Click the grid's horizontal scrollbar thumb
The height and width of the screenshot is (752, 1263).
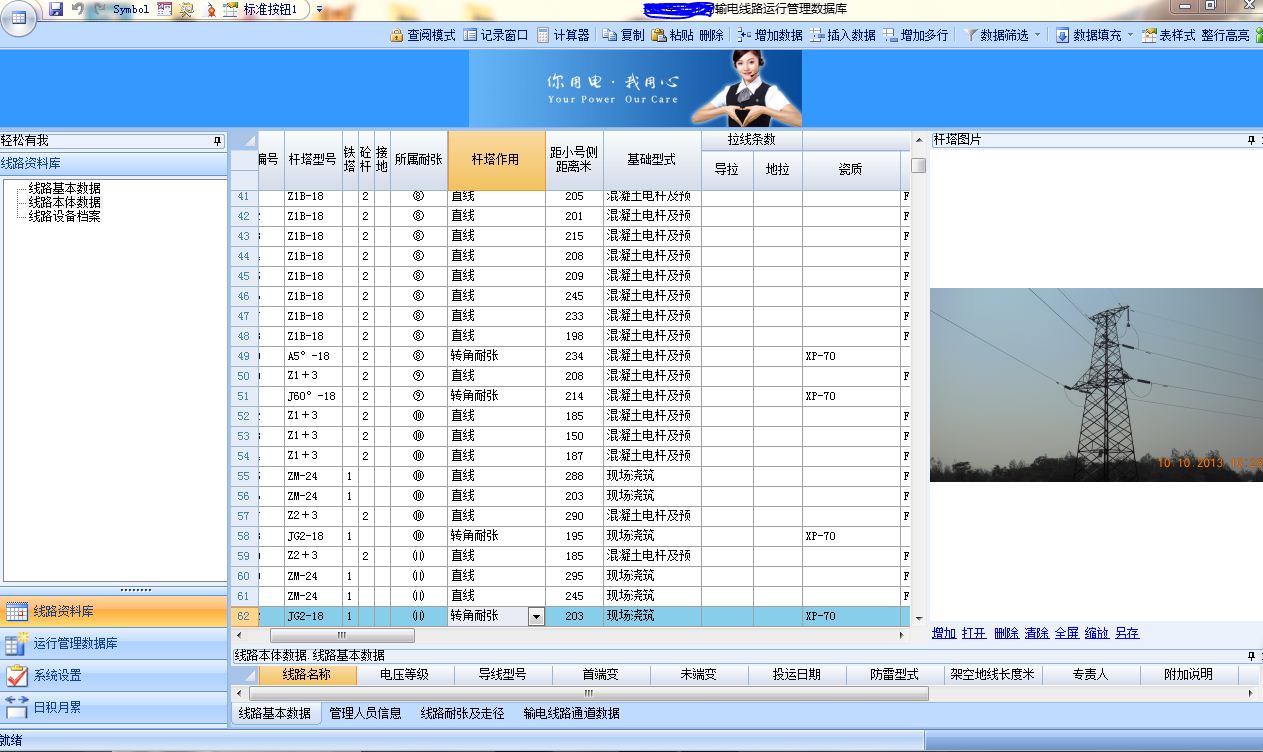click(341, 635)
